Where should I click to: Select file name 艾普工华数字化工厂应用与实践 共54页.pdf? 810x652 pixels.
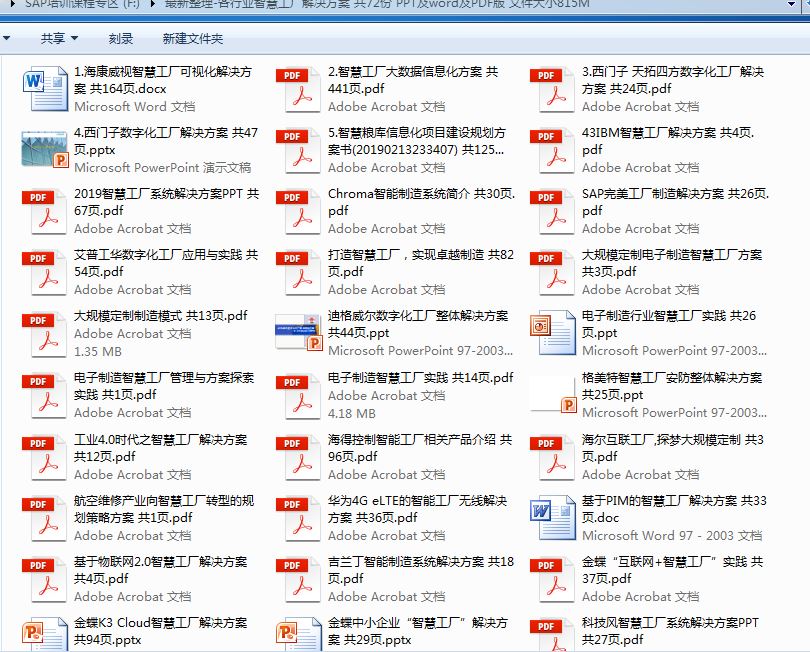pos(166,263)
